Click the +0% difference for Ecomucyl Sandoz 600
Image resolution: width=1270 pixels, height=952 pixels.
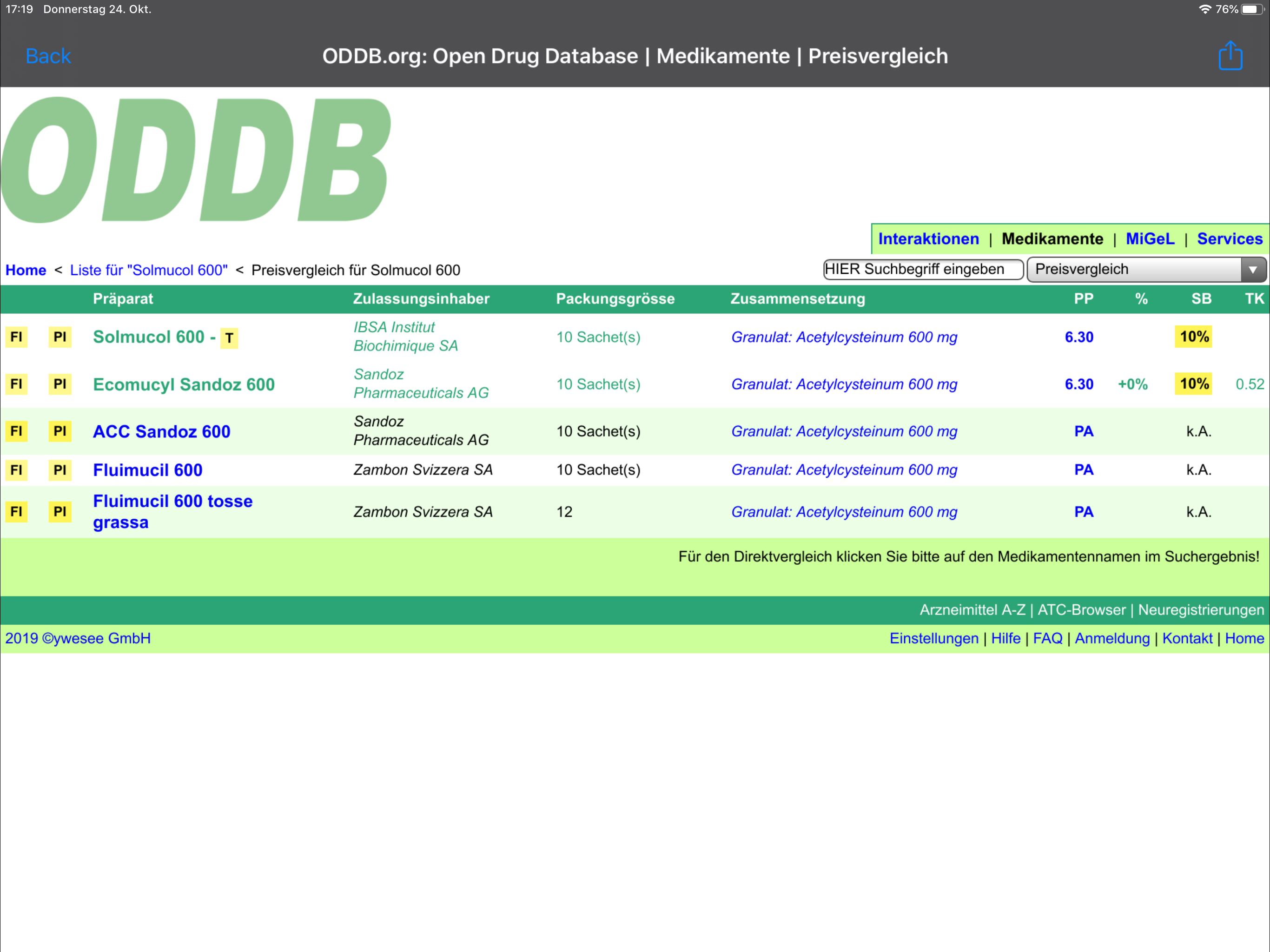[x=1132, y=384]
